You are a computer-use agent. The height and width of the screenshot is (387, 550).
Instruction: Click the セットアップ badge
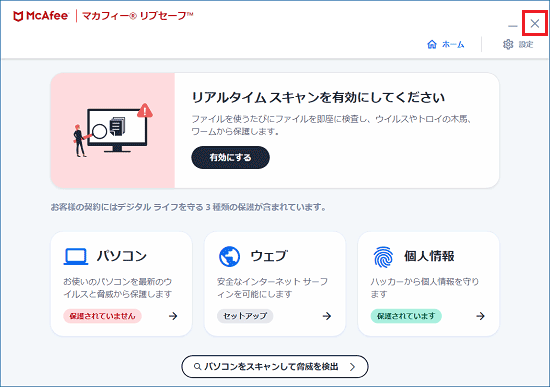(x=245, y=316)
